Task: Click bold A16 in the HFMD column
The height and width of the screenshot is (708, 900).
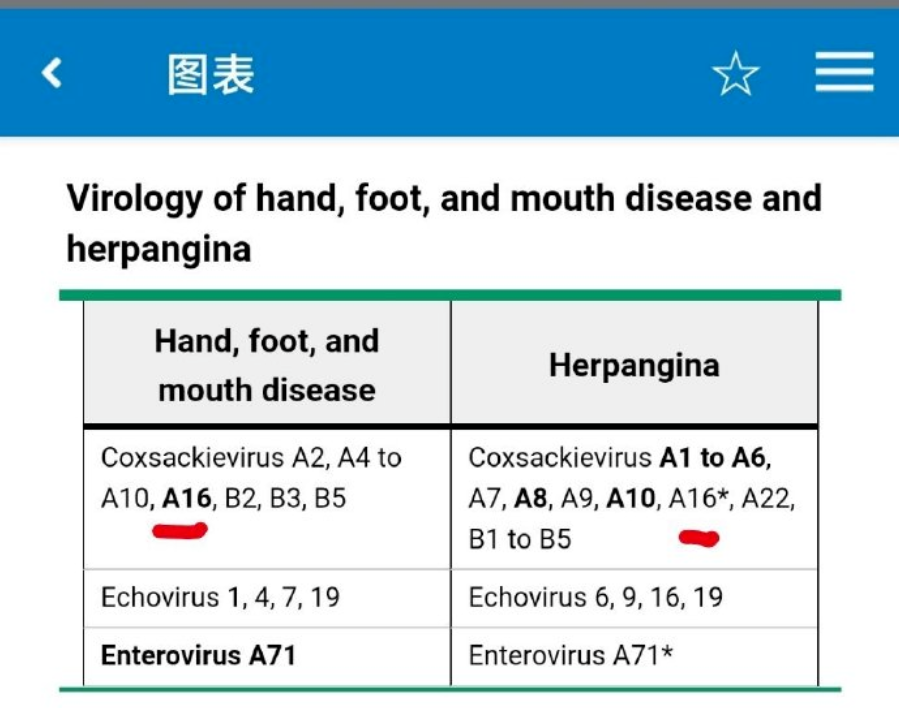Action: [187, 498]
